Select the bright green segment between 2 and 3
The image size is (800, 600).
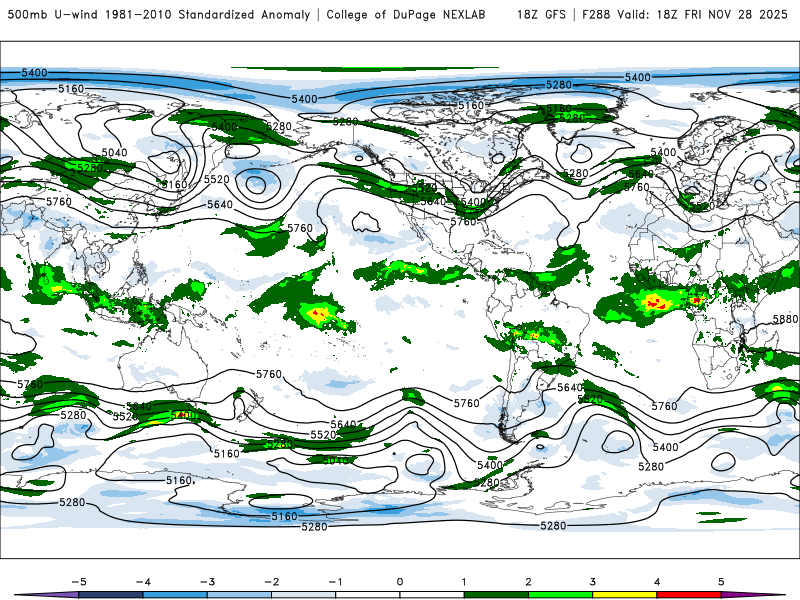tap(561, 595)
